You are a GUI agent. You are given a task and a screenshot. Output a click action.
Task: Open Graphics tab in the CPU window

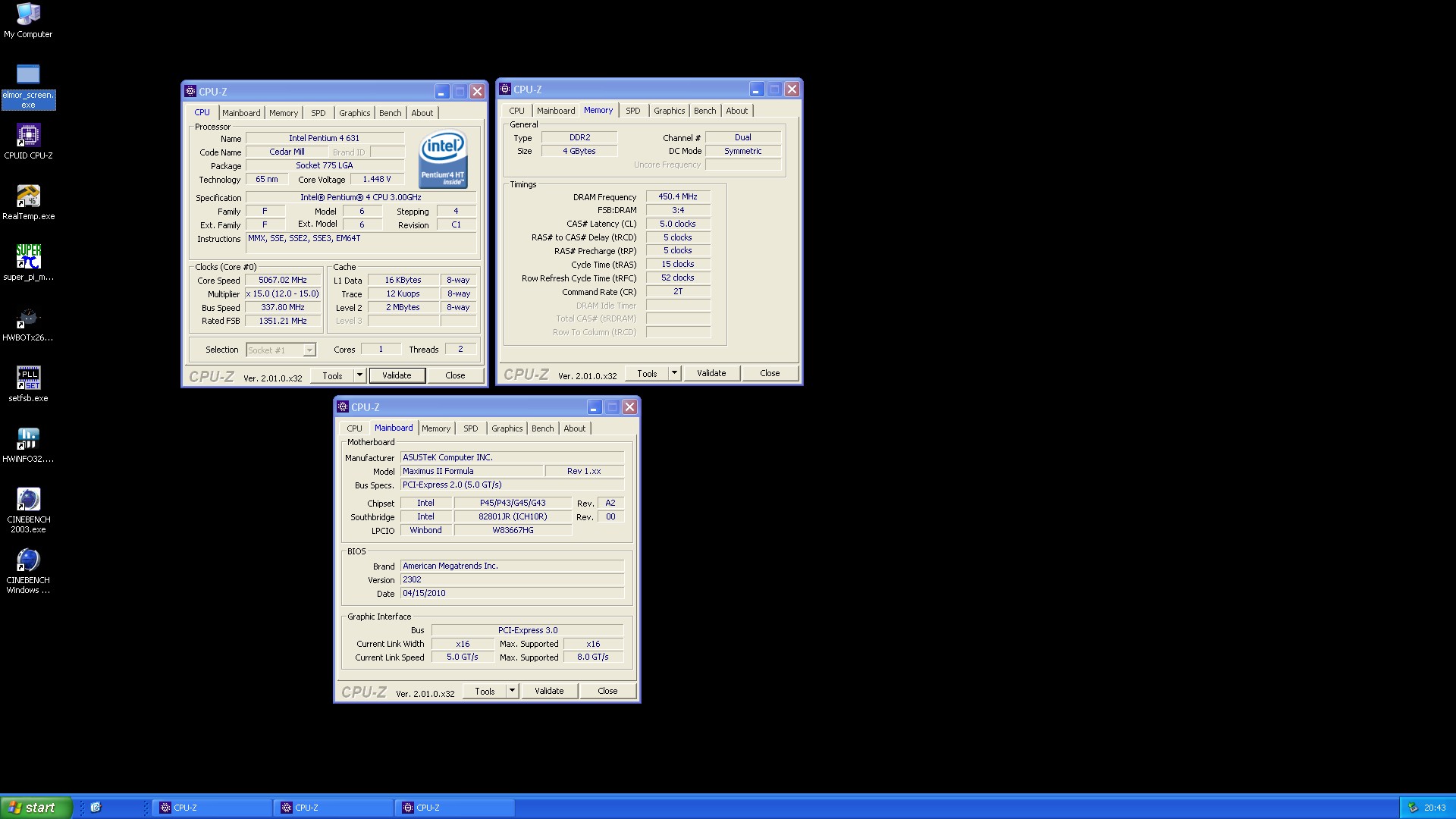(355, 113)
